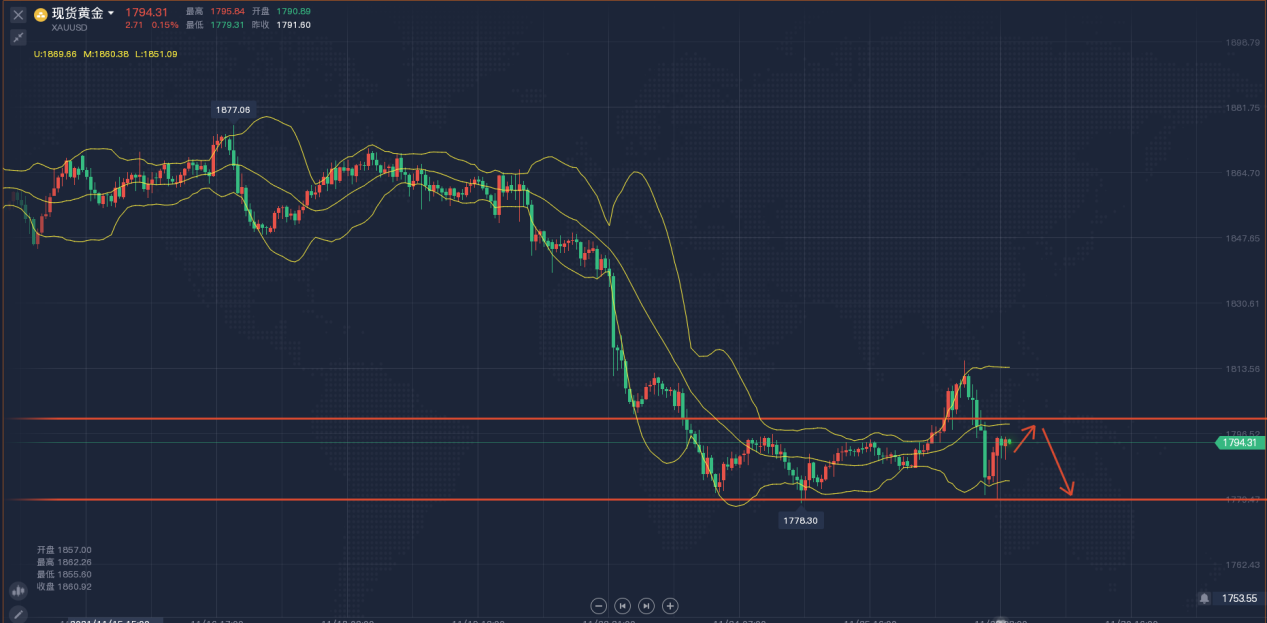Click the 最低 1779.31 value
The height and width of the screenshot is (623, 1267).
pyautogui.click(x=215, y=25)
